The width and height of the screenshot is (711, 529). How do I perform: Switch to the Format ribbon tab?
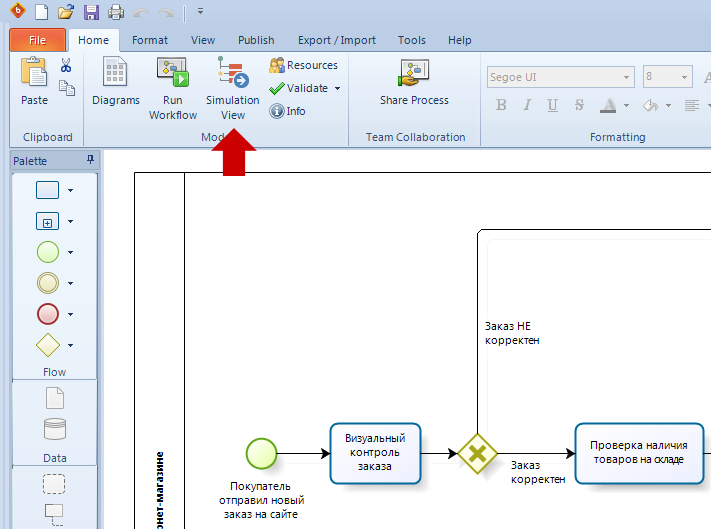click(150, 40)
